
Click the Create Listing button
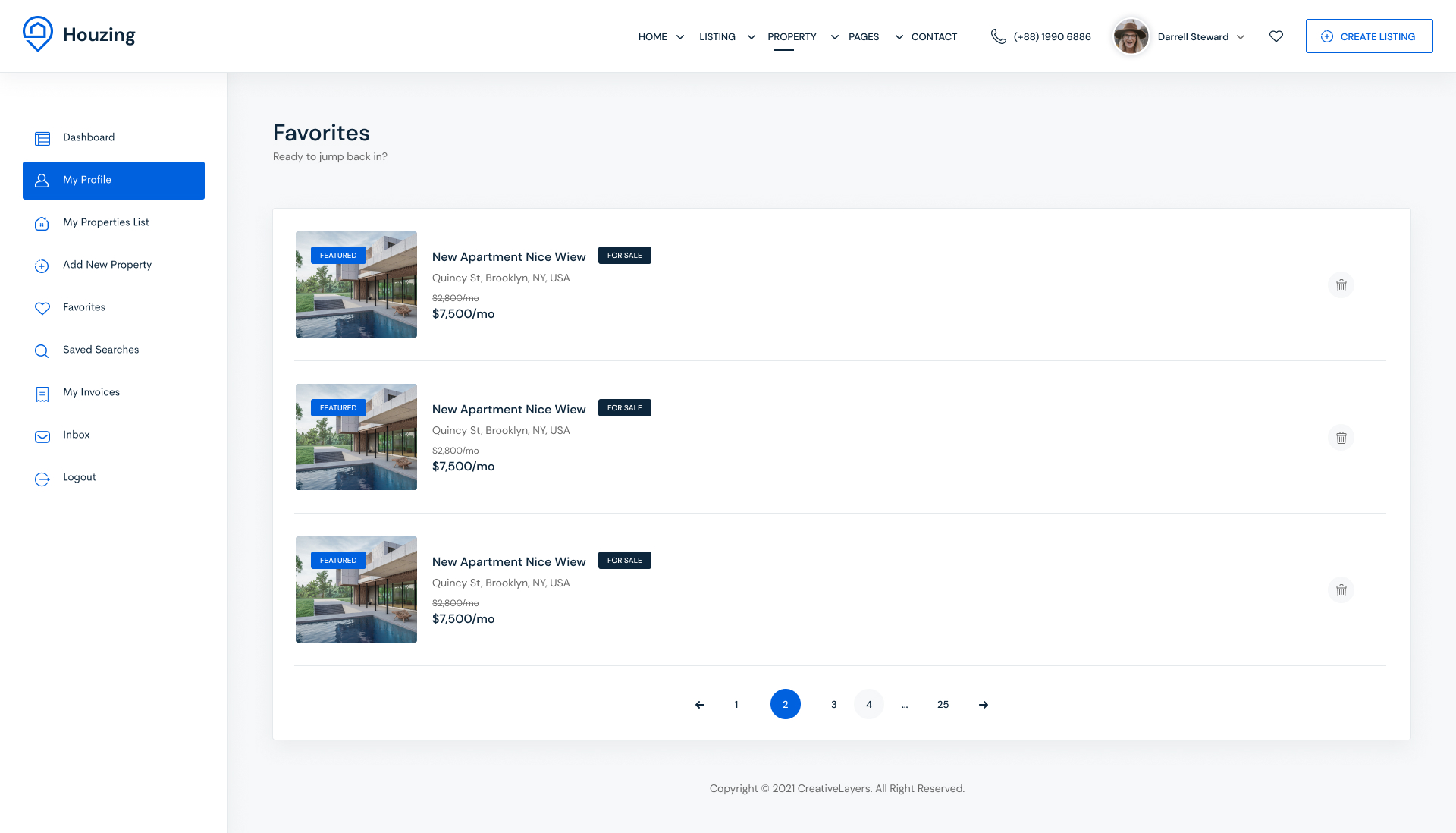tap(1369, 36)
